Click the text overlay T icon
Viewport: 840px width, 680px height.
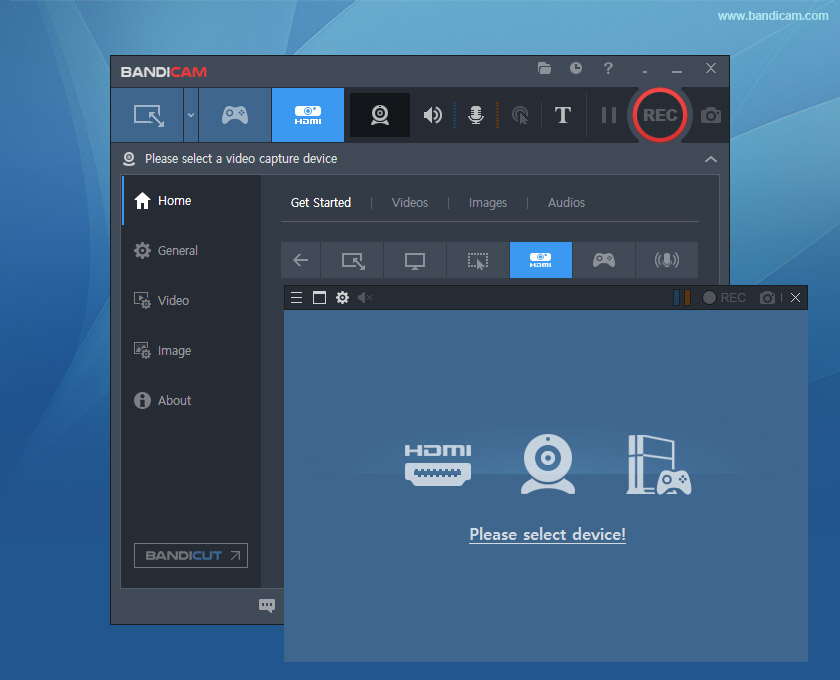(x=562, y=115)
